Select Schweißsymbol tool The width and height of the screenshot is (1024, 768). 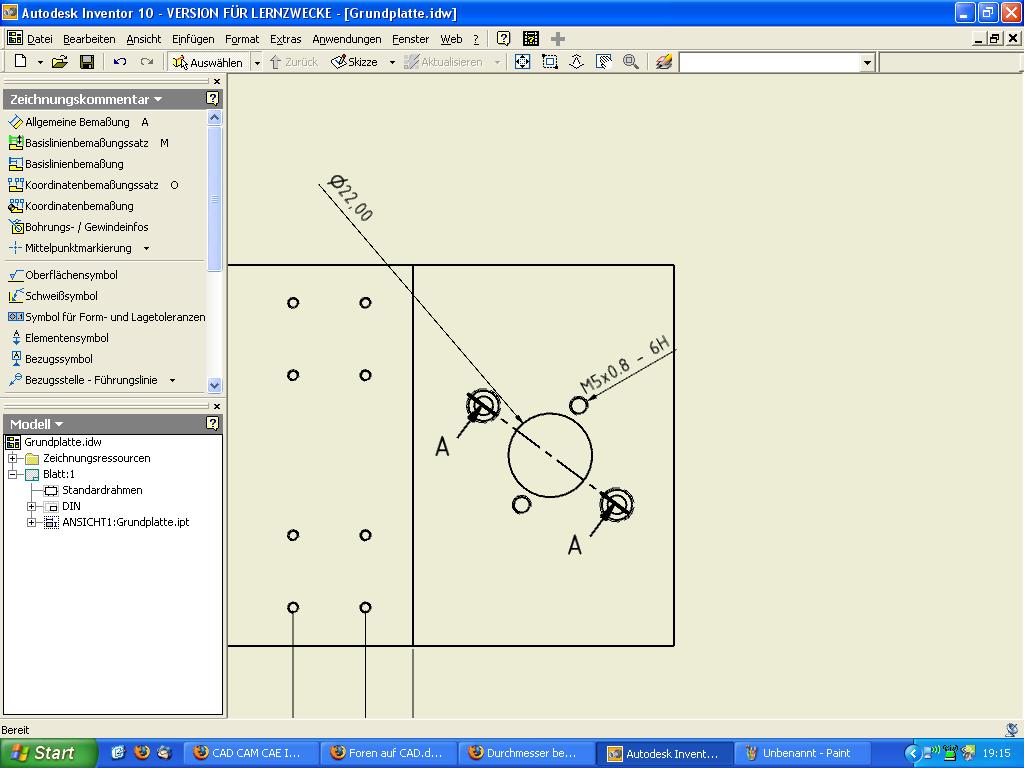pos(53,296)
